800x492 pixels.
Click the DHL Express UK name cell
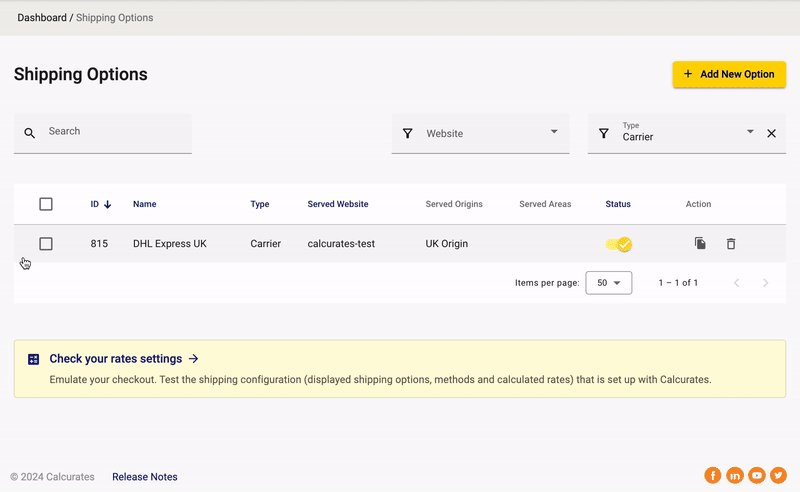(x=170, y=244)
